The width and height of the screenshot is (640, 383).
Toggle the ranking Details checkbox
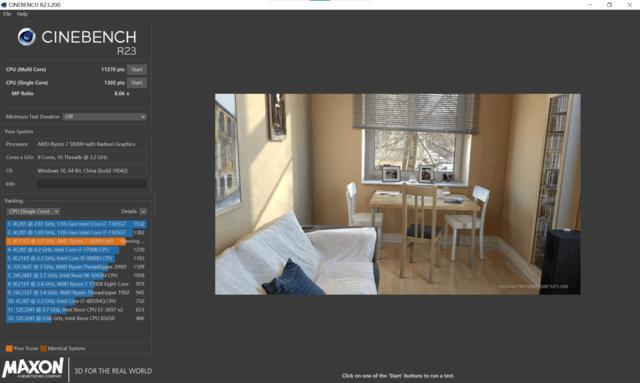point(143,212)
